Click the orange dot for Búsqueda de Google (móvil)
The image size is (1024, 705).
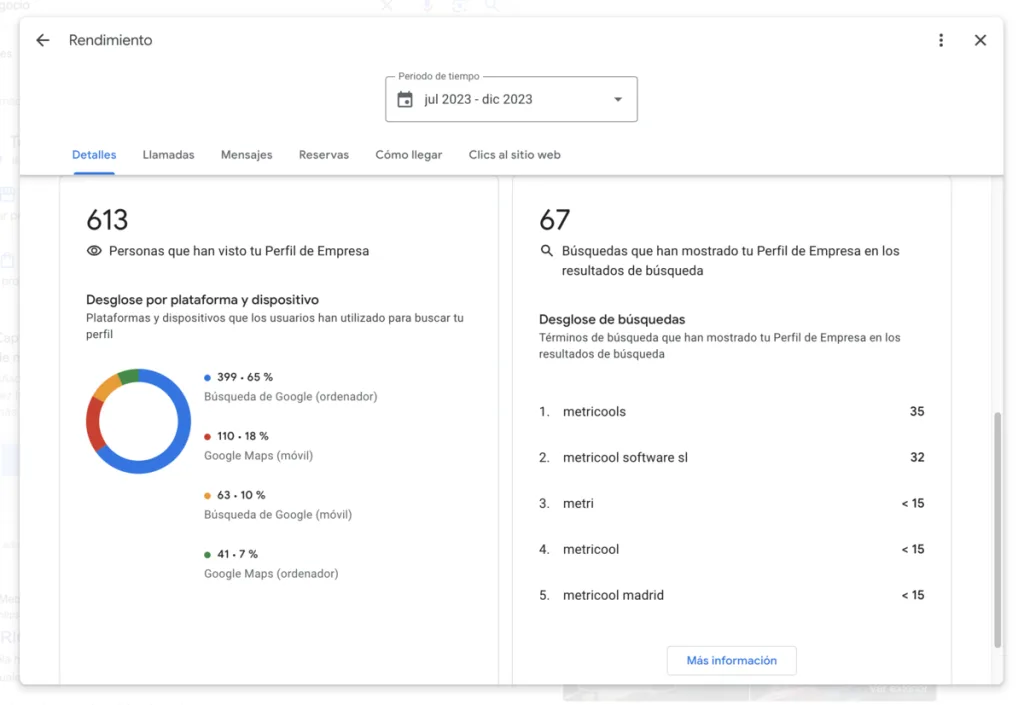pyautogui.click(x=207, y=495)
